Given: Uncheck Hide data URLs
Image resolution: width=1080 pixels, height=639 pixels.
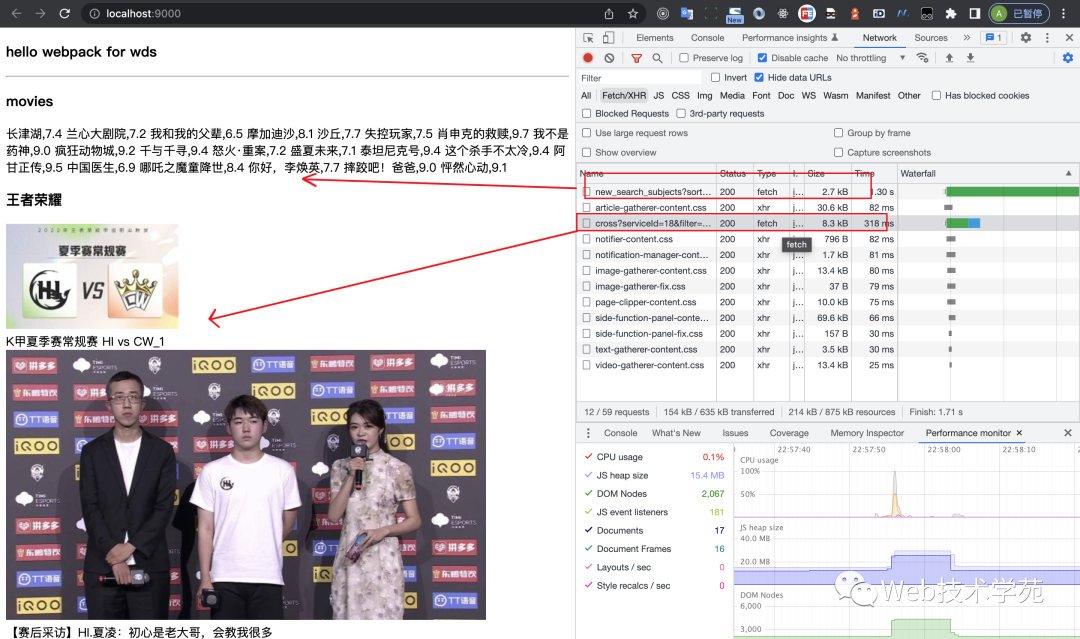Looking at the screenshot, I should coord(759,77).
